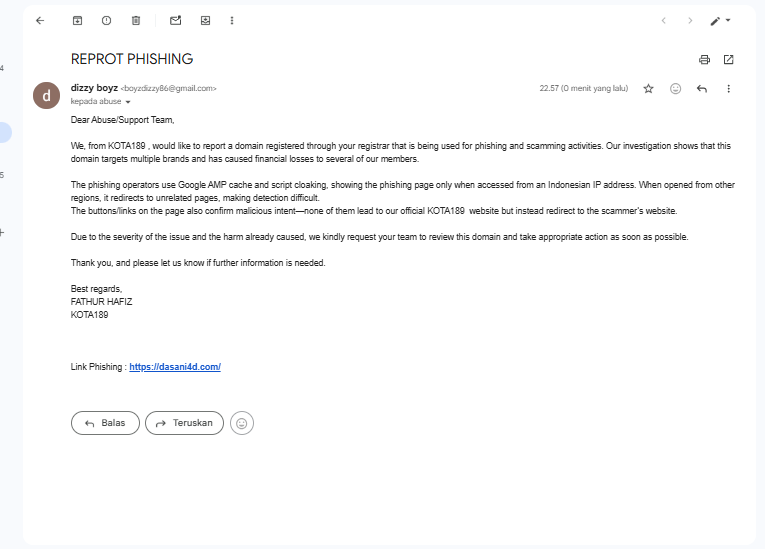765x549 pixels.
Task: Delete this email with the trash icon
Action: click(136, 20)
